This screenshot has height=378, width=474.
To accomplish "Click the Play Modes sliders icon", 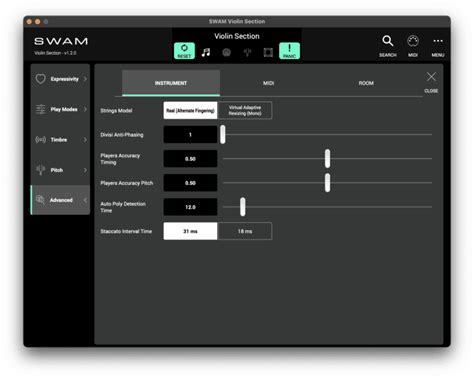I will coord(41,109).
